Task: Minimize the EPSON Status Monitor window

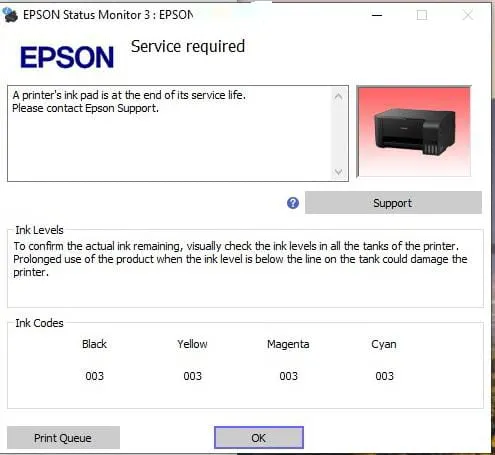Action: pos(377,15)
